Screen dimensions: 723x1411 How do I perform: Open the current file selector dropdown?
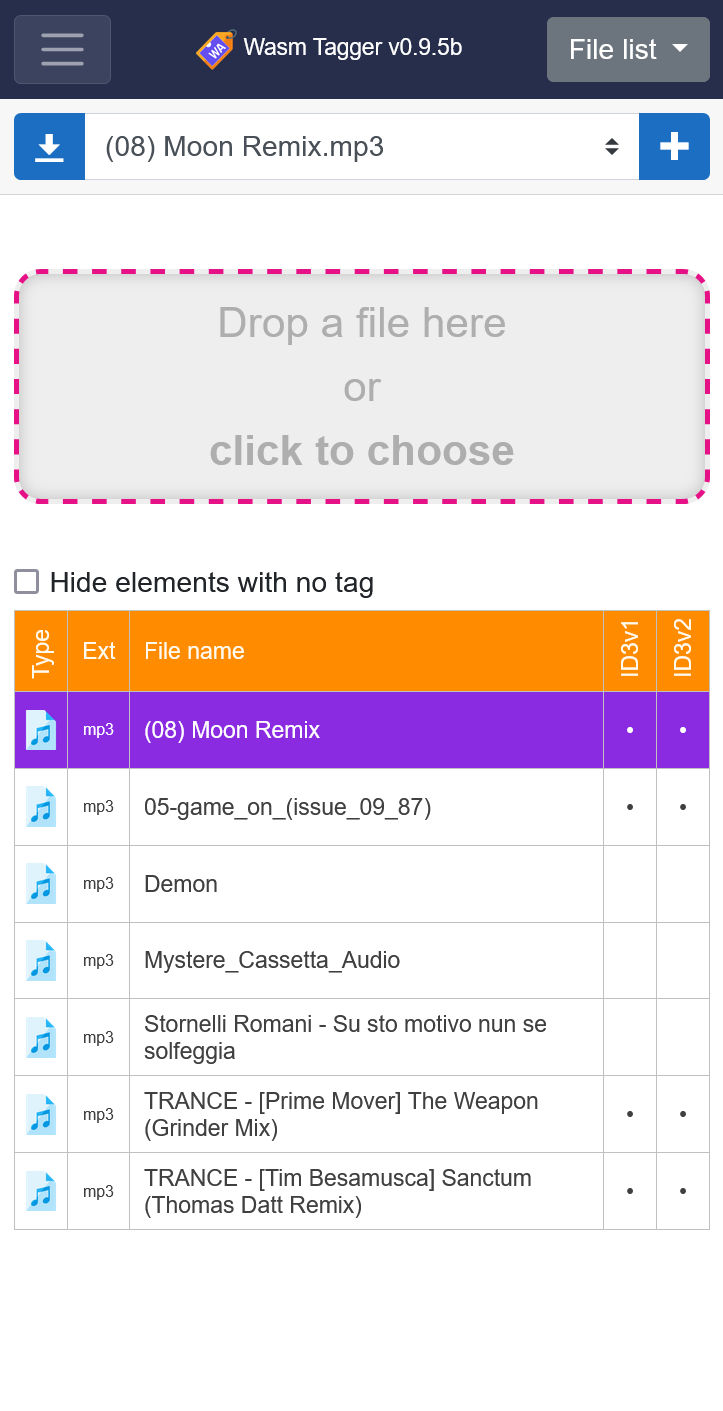click(361, 147)
